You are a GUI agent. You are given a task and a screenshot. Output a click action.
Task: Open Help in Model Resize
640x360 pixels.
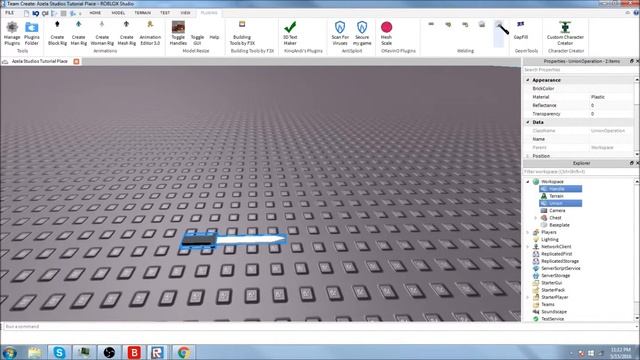tap(214, 37)
